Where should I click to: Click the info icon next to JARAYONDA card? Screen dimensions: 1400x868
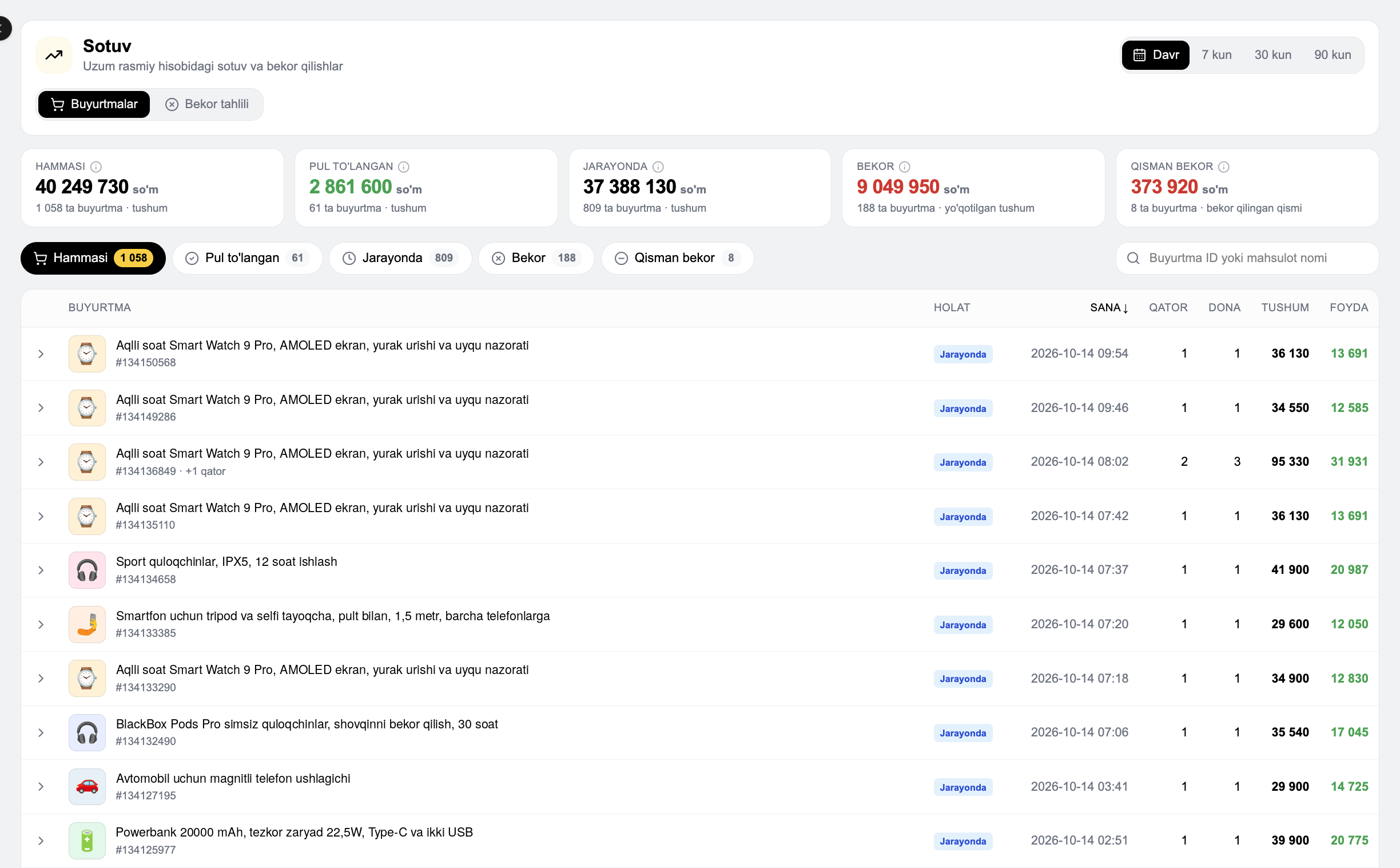(658, 167)
